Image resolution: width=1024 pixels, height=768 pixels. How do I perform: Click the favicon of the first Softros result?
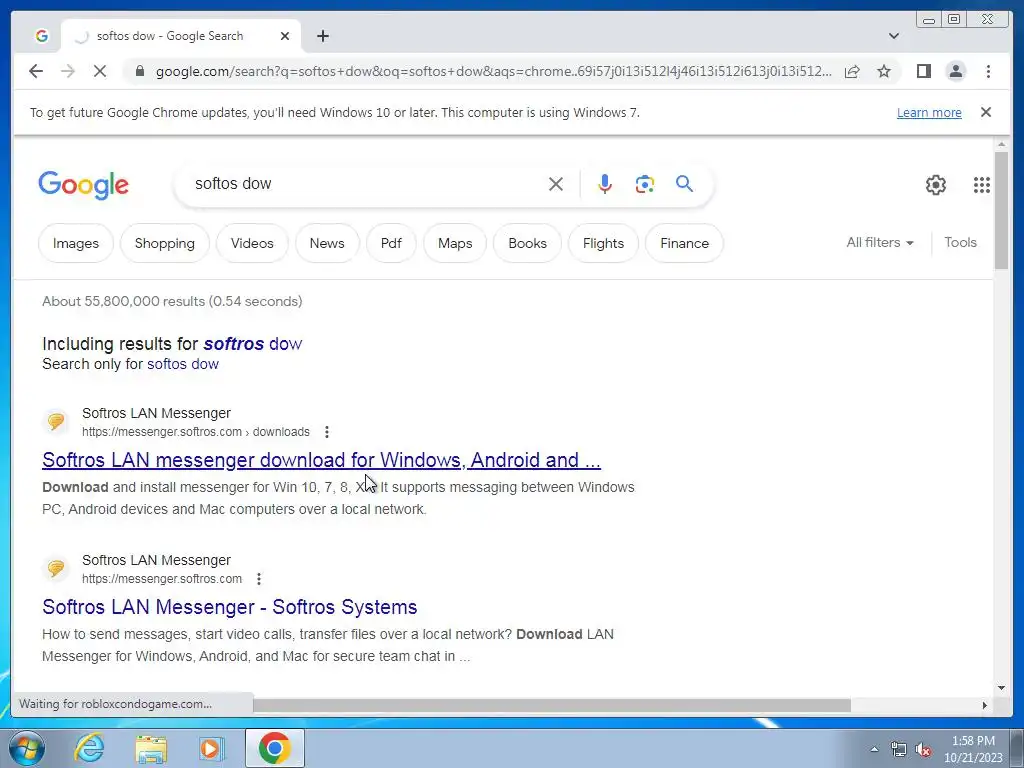click(x=56, y=422)
